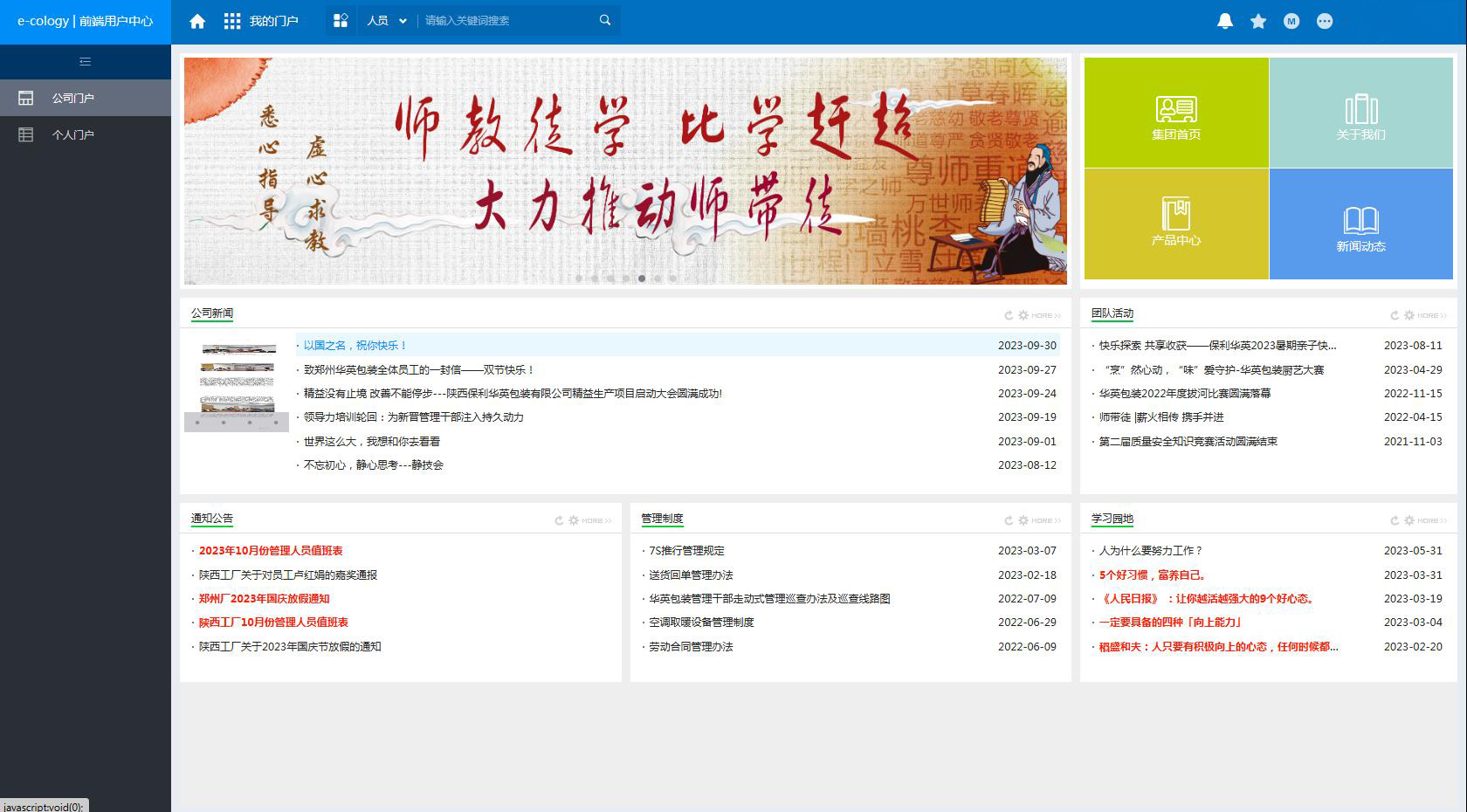This screenshot has height=812, width=1467.
Task: Refresh the 公司新闻 panel
Action: (x=1009, y=315)
